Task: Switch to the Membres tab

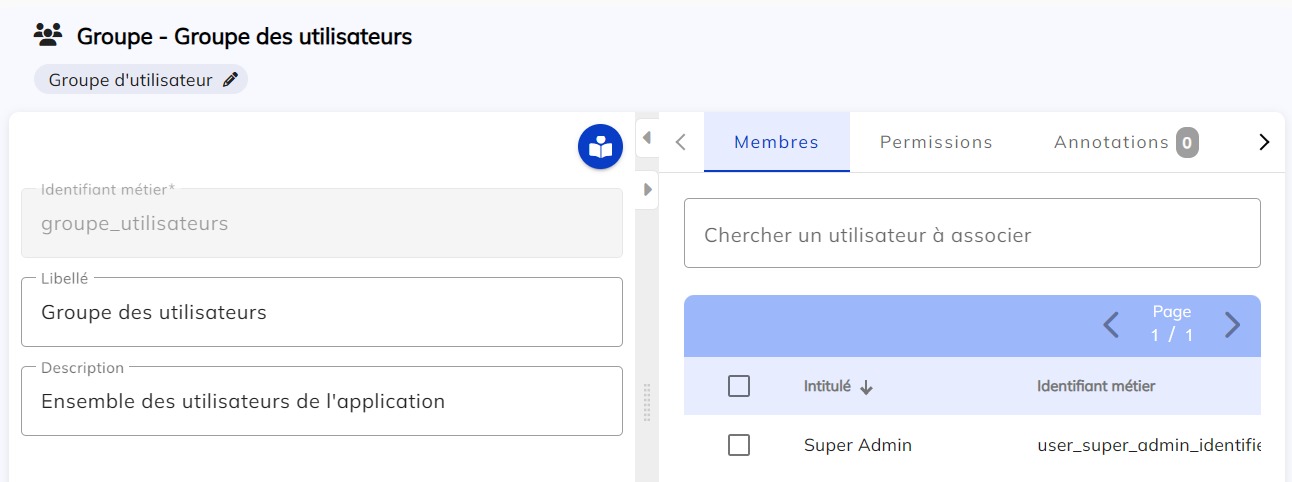Action: coord(776,142)
